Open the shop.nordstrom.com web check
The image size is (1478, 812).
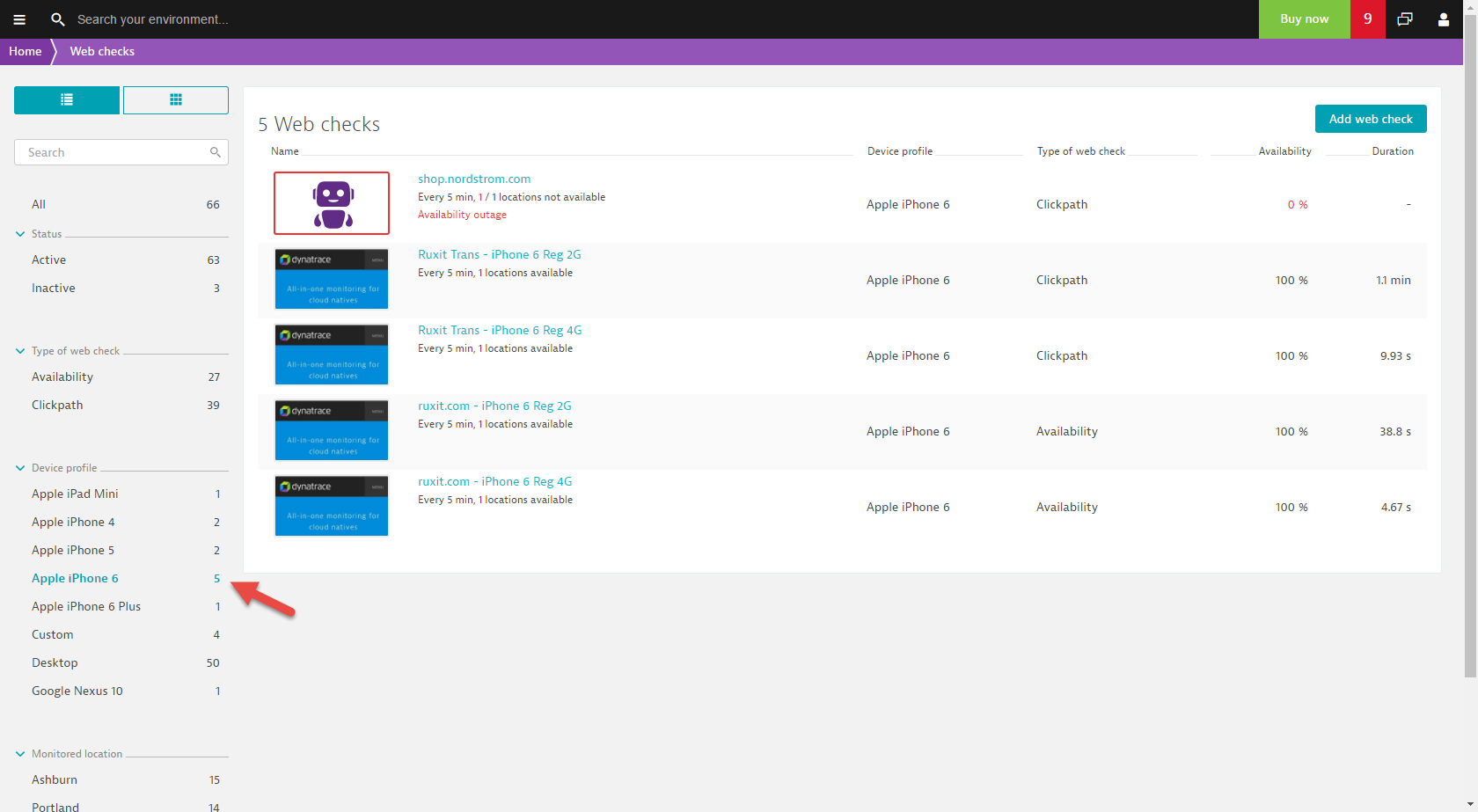474,179
